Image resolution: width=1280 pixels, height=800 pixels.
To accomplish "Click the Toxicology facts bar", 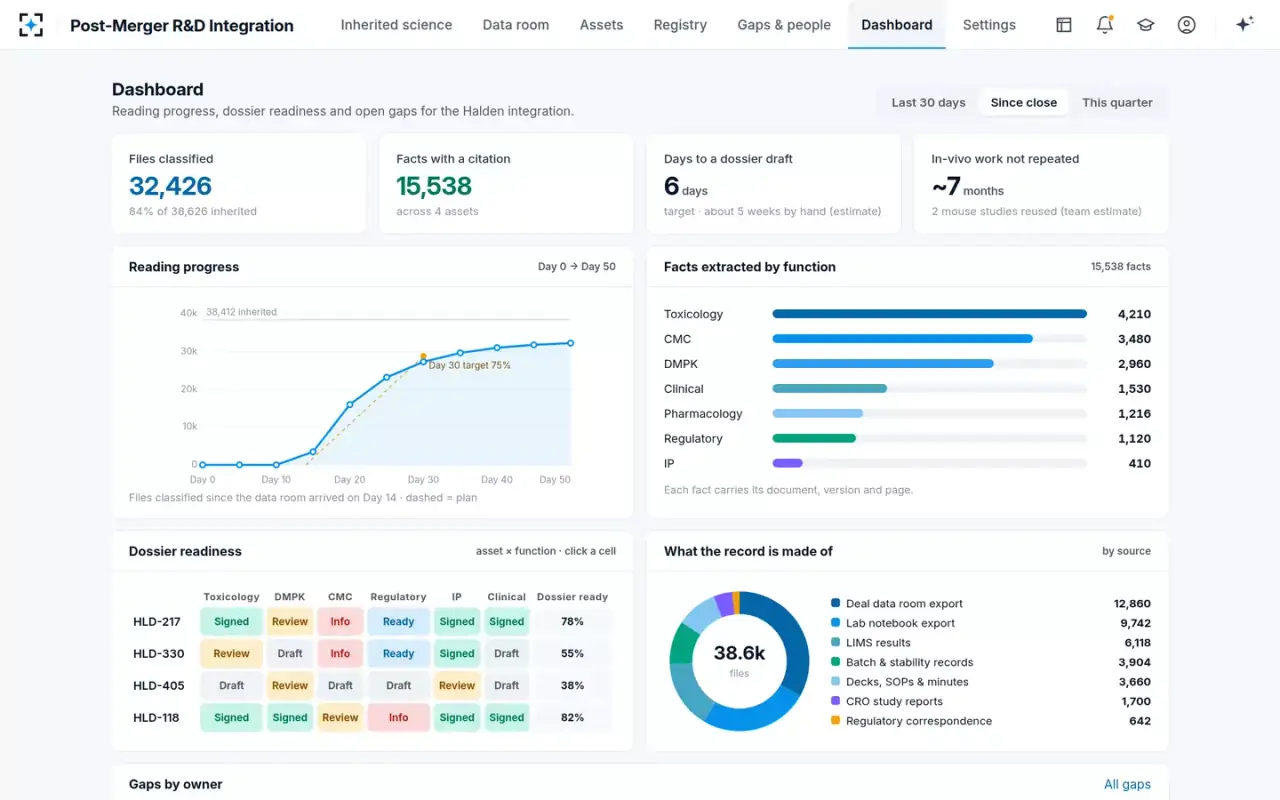I will click(929, 314).
